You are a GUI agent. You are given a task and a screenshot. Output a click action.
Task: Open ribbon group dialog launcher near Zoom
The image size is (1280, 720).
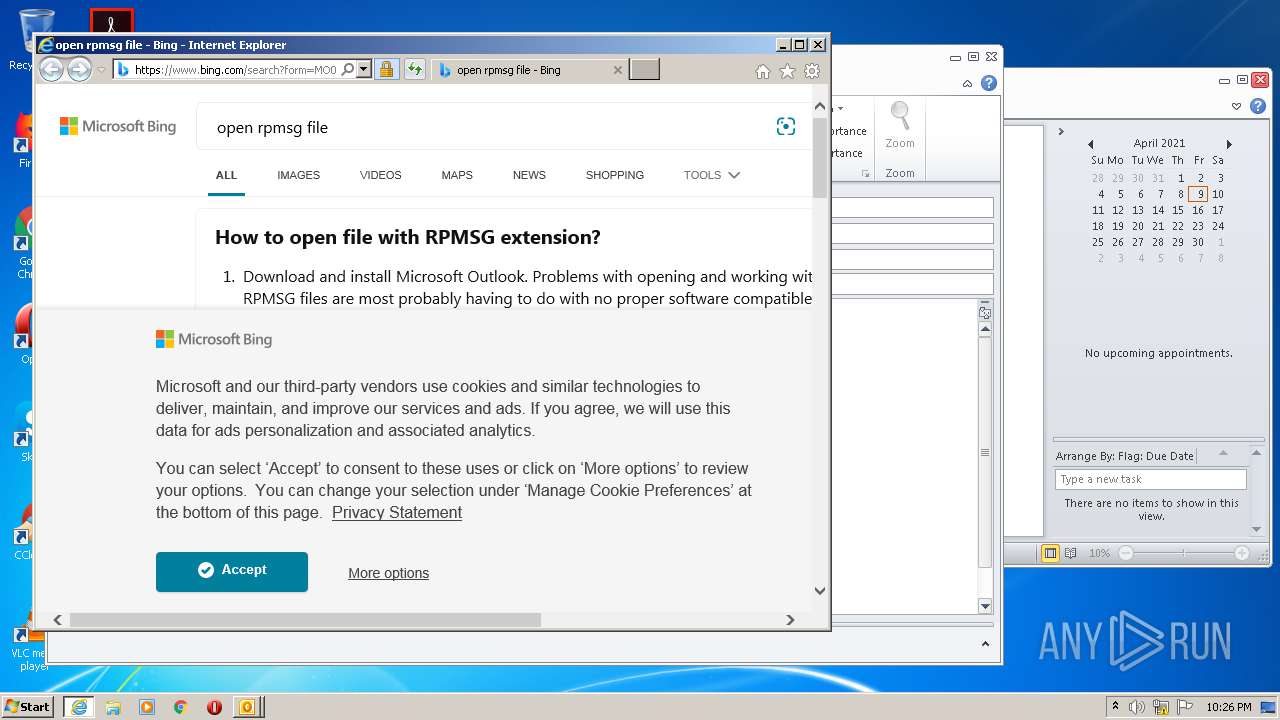tap(866, 174)
